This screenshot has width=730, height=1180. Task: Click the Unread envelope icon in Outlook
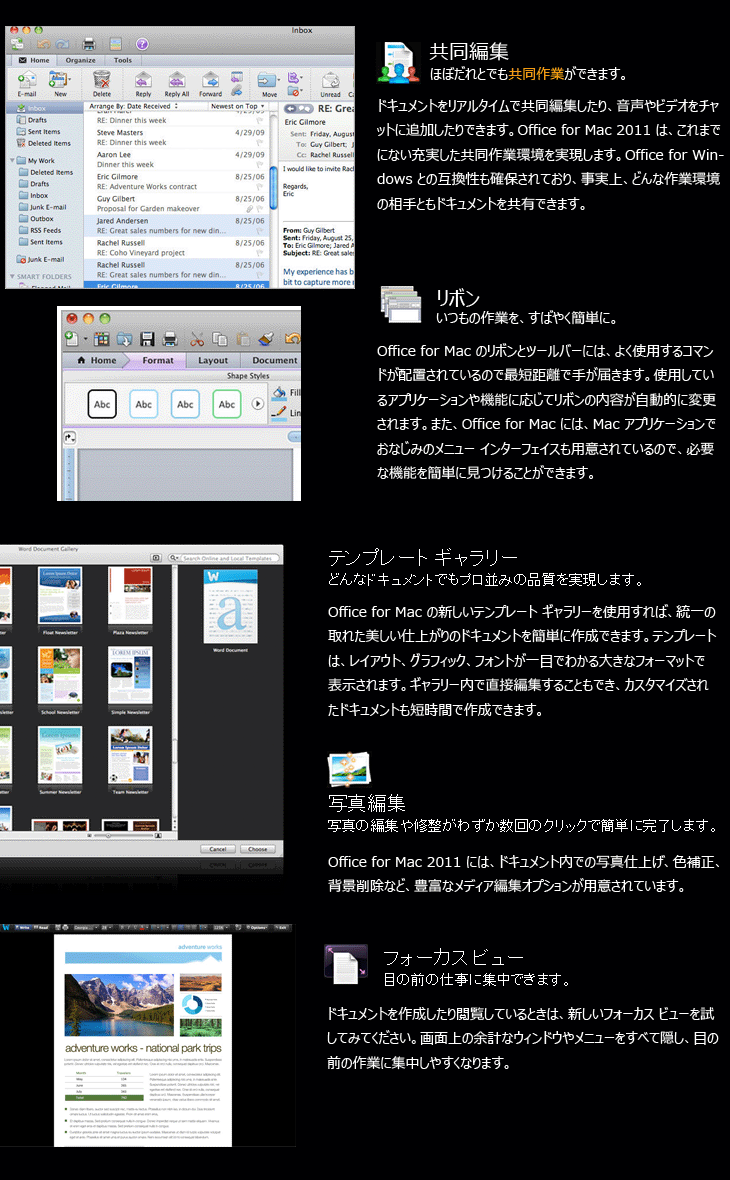(x=330, y=79)
